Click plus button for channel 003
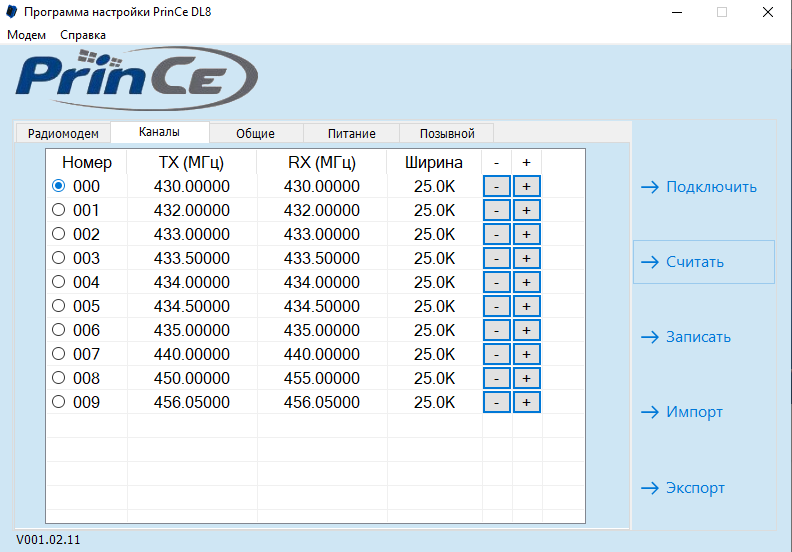The height and width of the screenshot is (552, 792). tap(526, 258)
